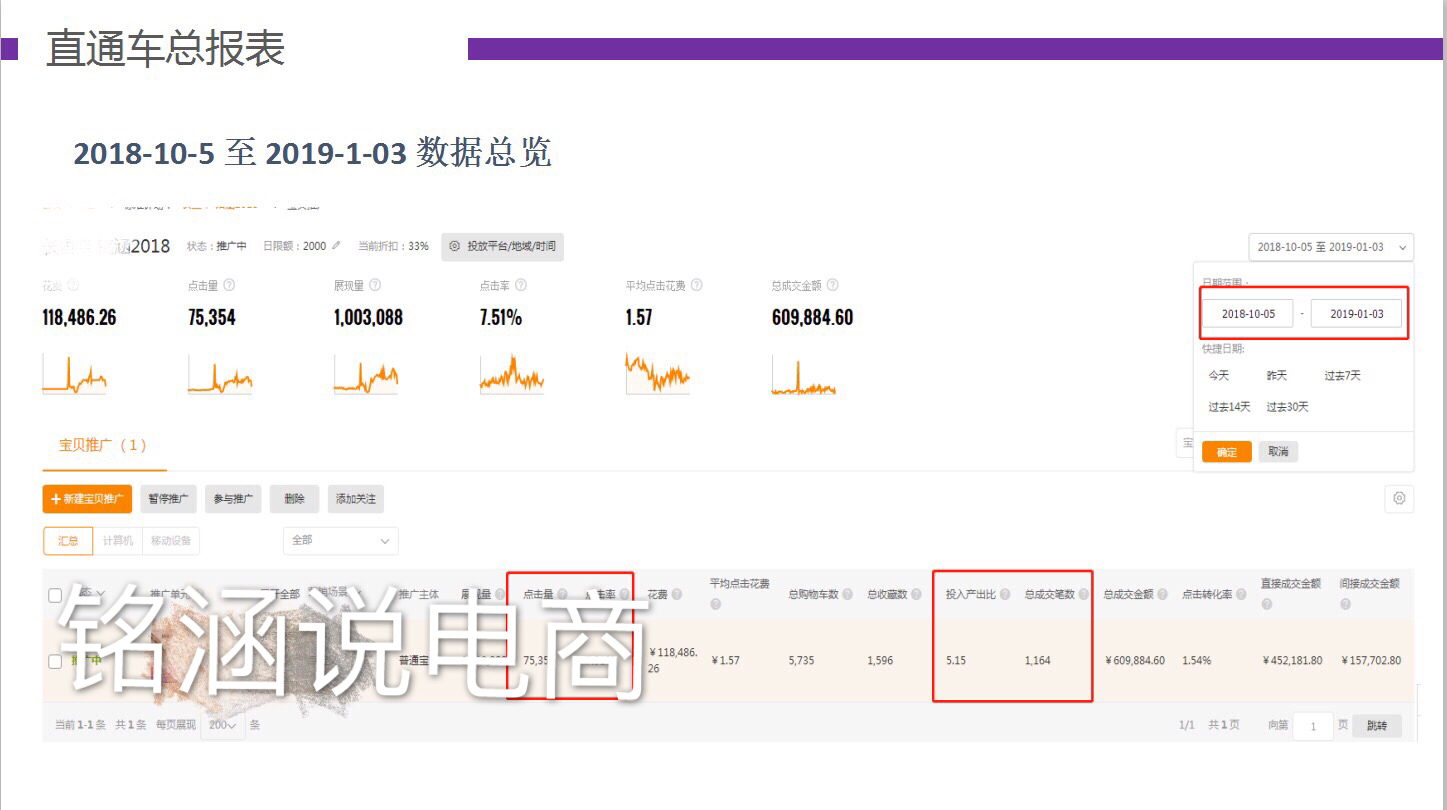Click the 跳转 page jump button
The image size is (1447, 810).
(x=1377, y=726)
